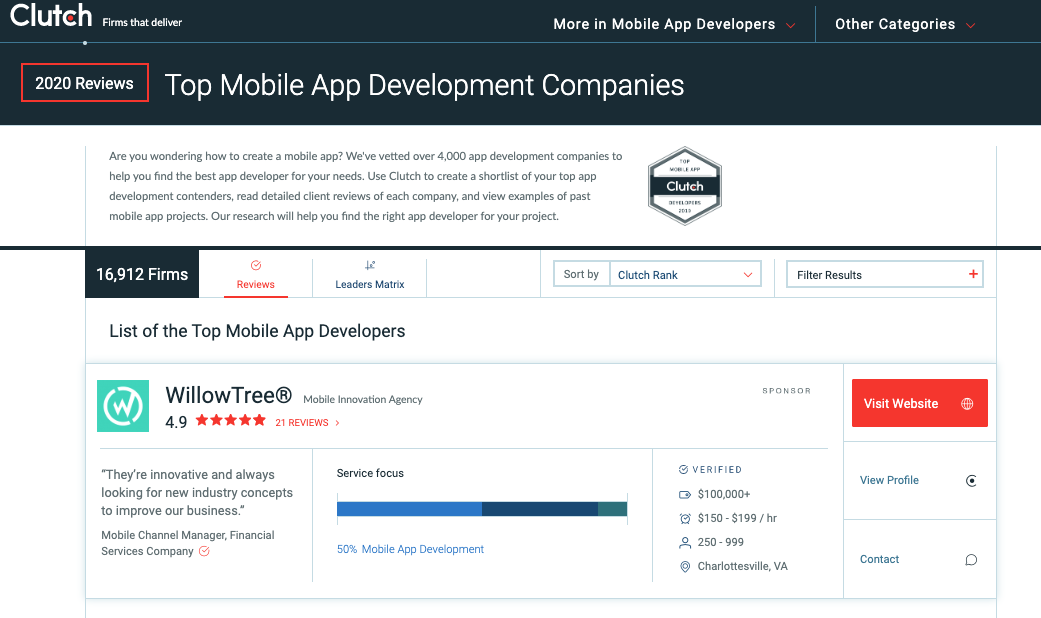
Task: Click the $100,000+ project size text
Action: click(x=724, y=494)
